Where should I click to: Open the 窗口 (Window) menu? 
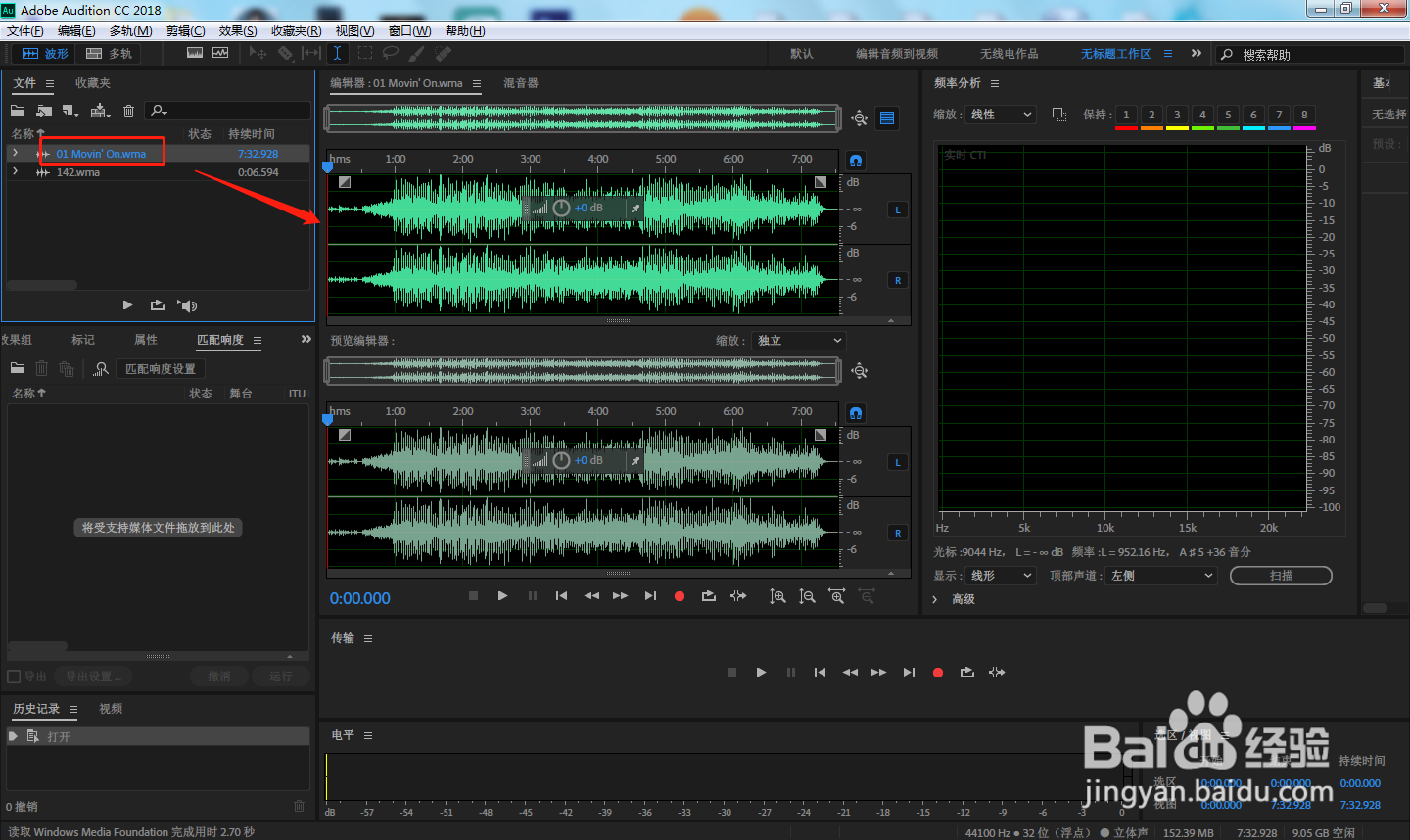coord(409,31)
